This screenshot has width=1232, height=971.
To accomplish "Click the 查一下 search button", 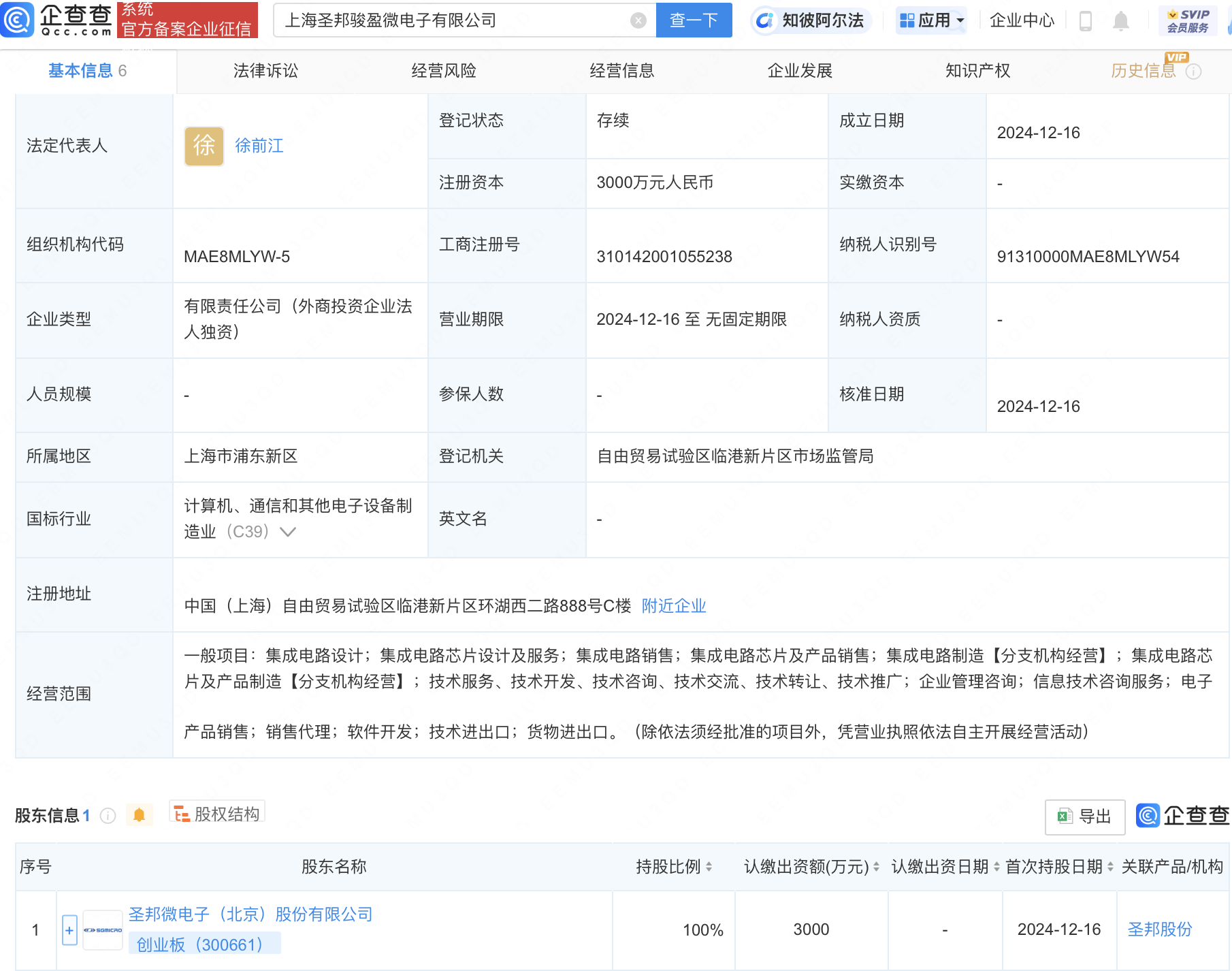I will click(x=694, y=20).
